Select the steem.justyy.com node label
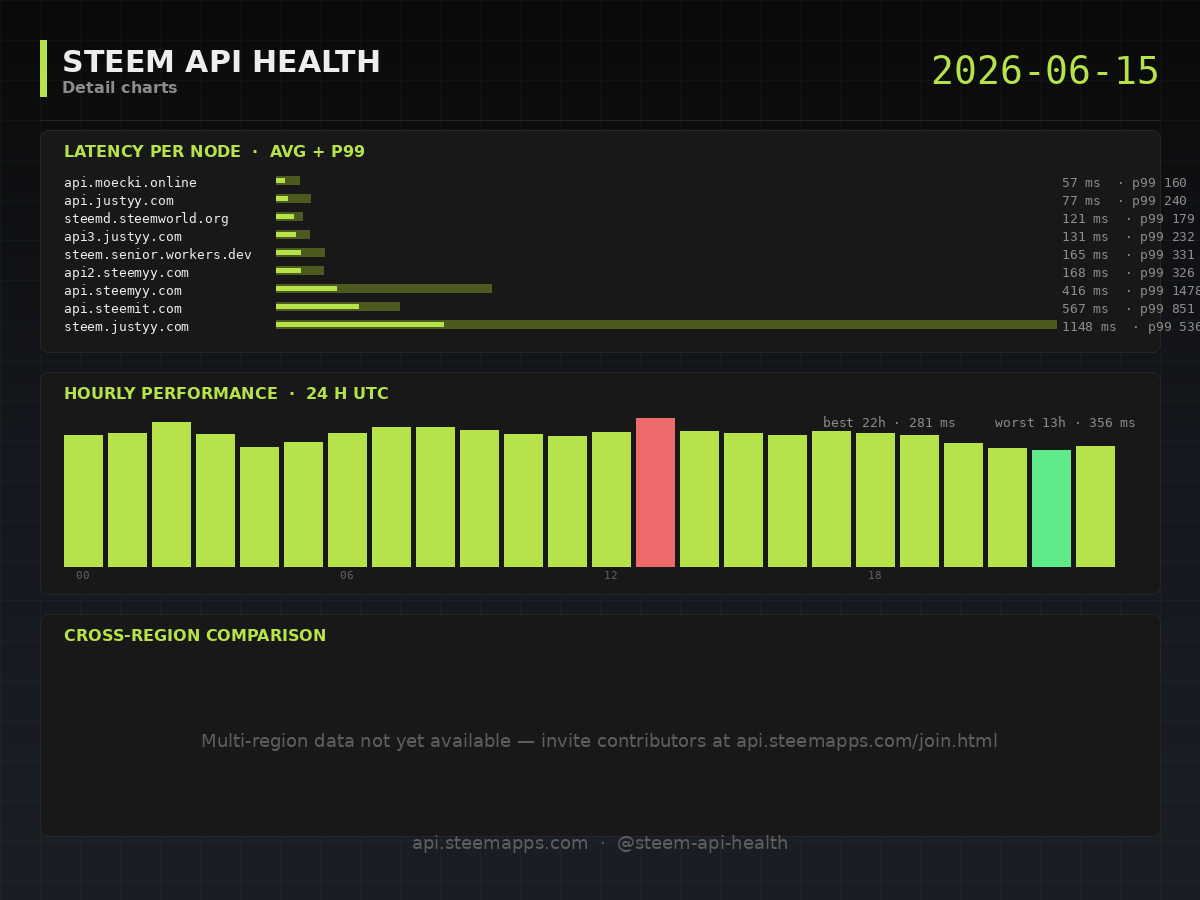This screenshot has width=1200, height=900. pyautogui.click(x=126, y=327)
